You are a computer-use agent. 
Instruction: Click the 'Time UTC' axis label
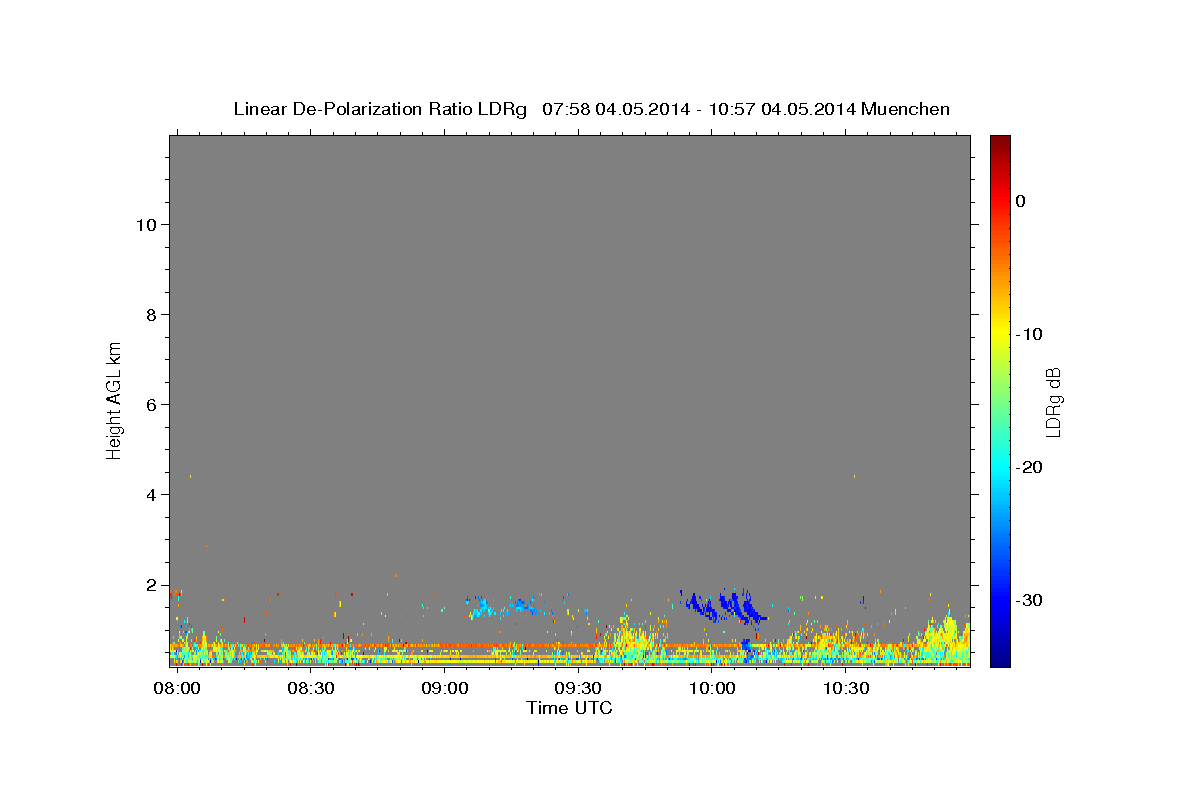pos(569,708)
